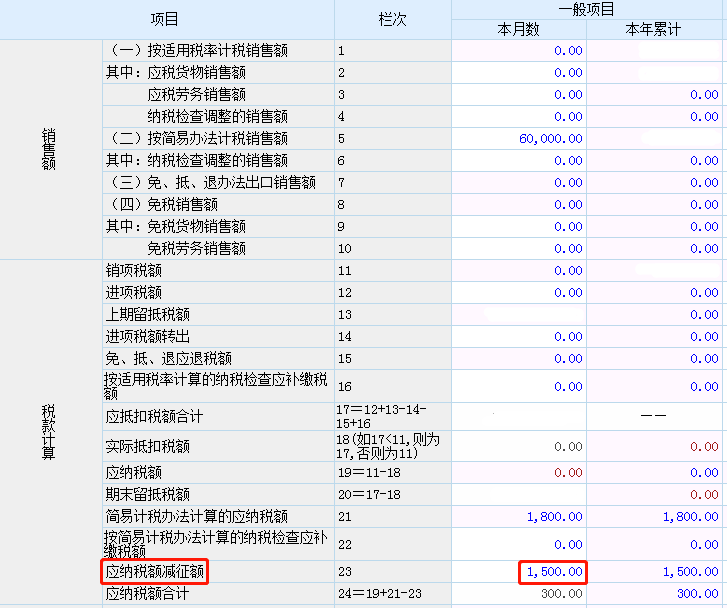The height and width of the screenshot is (608, 727).
Task: Click the 项目 column header
Action: 165,19
